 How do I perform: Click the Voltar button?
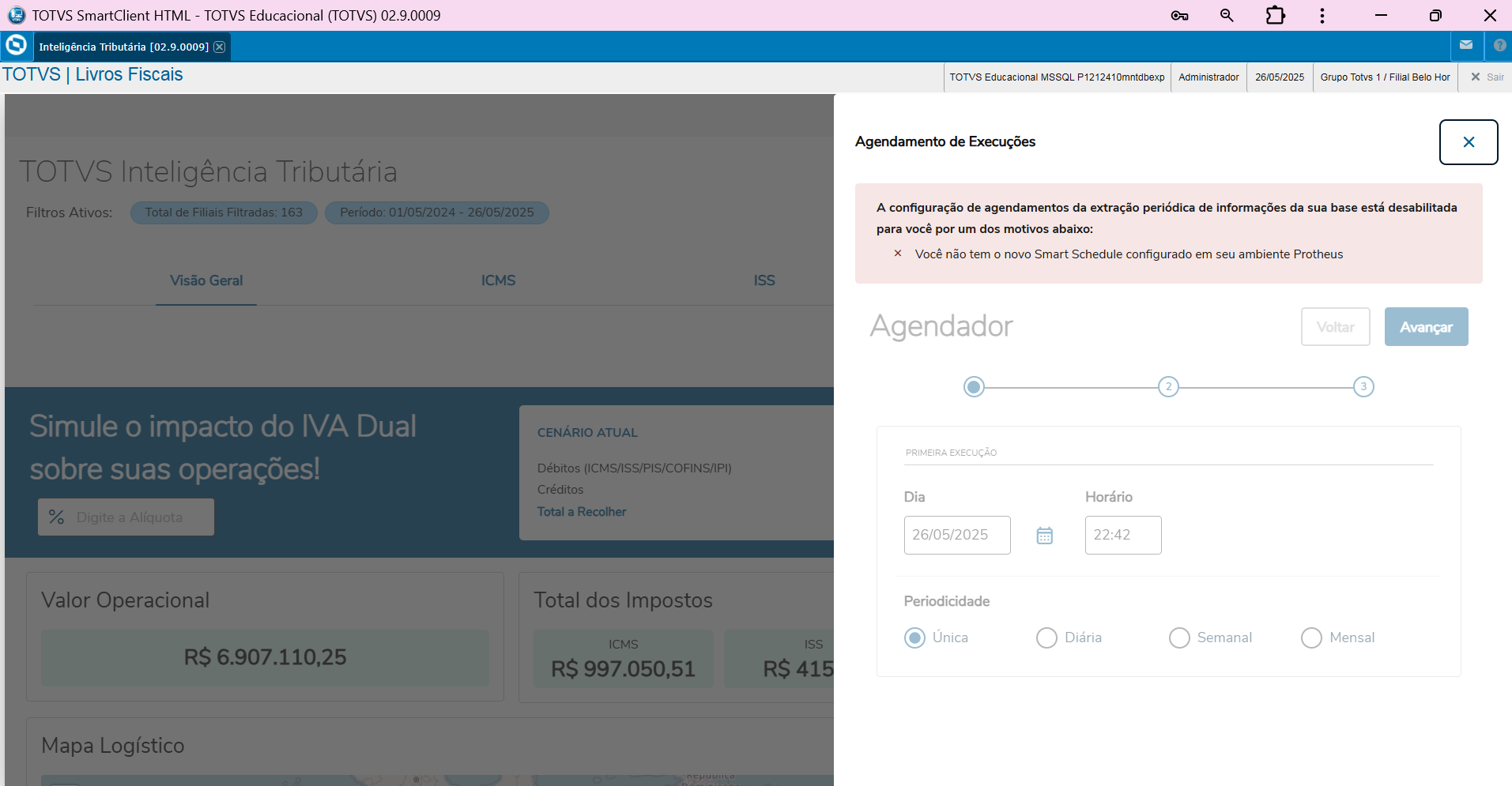pos(1336,327)
